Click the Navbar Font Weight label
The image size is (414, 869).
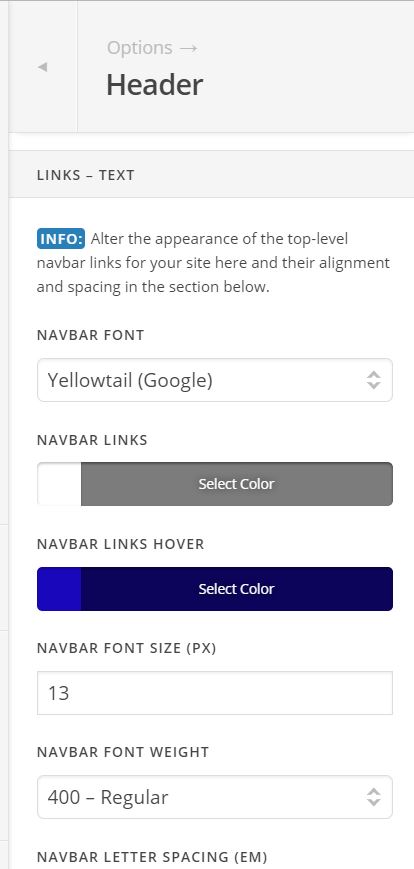pyautogui.click(x=123, y=752)
